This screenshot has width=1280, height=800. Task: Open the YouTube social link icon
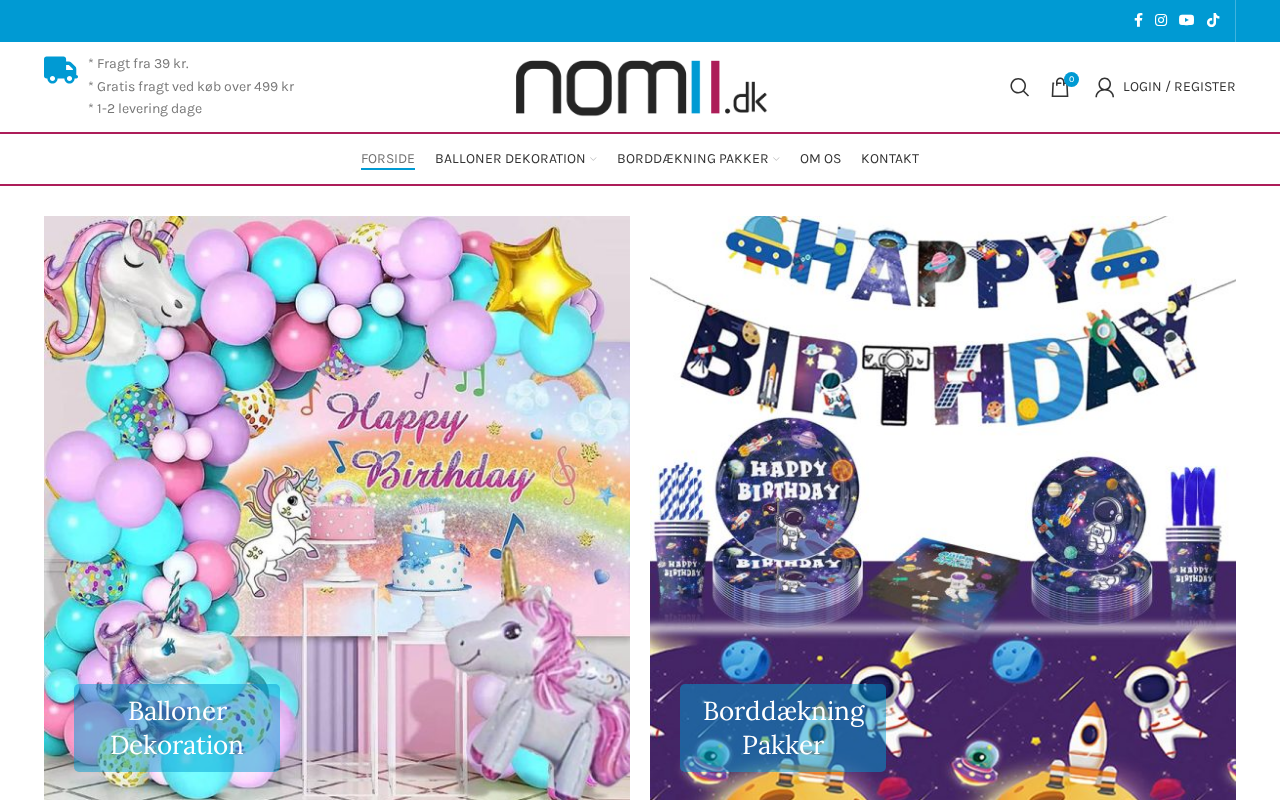pyautogui.click(x=1186, y=20)
